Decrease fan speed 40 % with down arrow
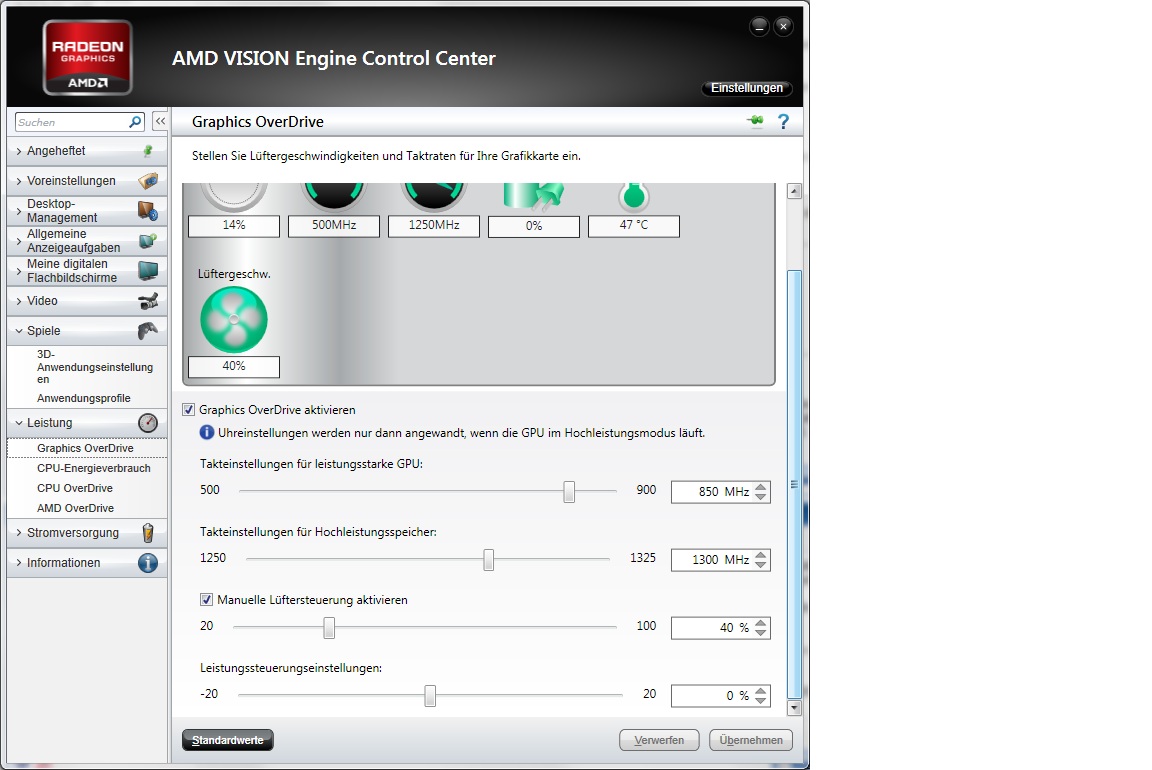1152x770 pixels. [760, 633]
